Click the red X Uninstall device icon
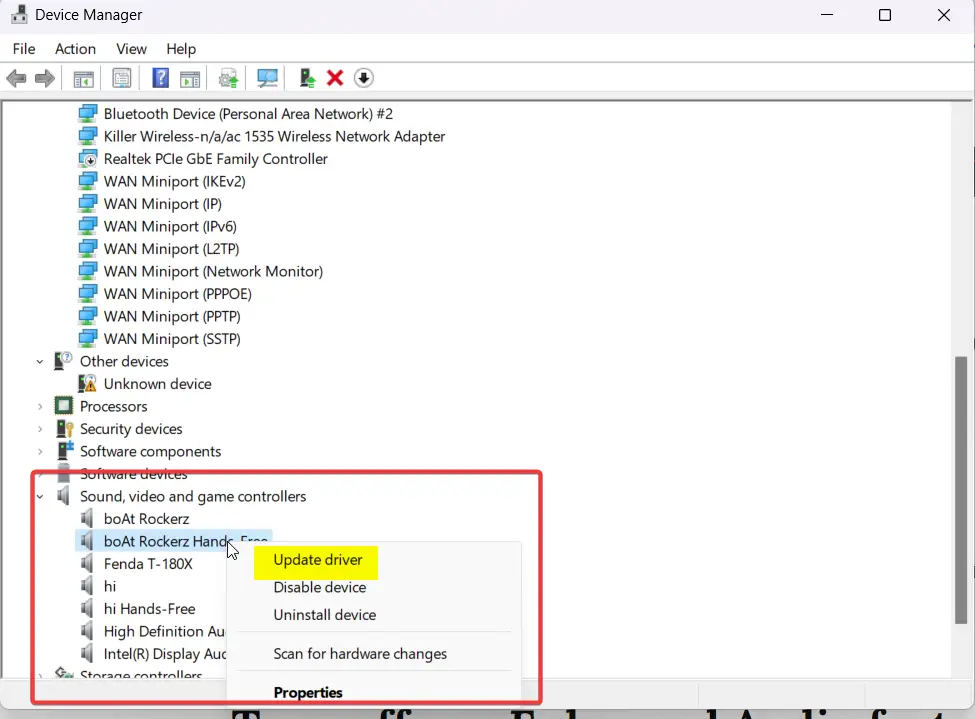This screenshot has height=719, width=975. (335, 78)
